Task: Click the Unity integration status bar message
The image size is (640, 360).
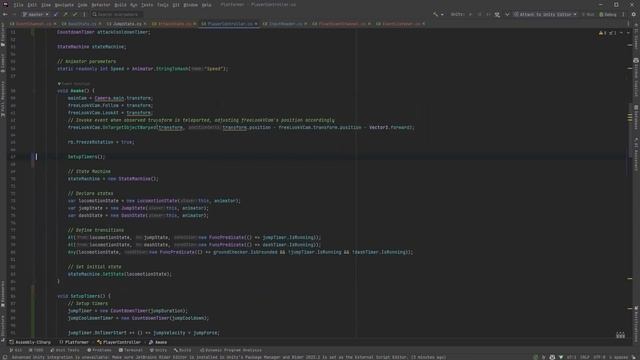Action: (x=229, y=357)
